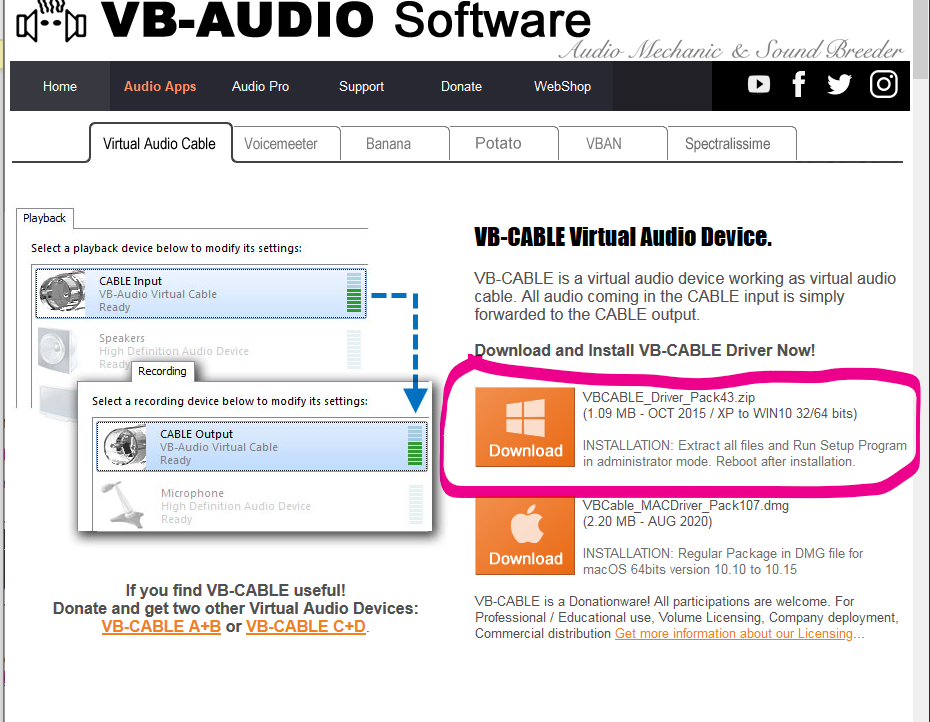Open the VB-Audio YouTube channel icon
The width and height of the screenshot is (930, 722).
tap(759, 84)
